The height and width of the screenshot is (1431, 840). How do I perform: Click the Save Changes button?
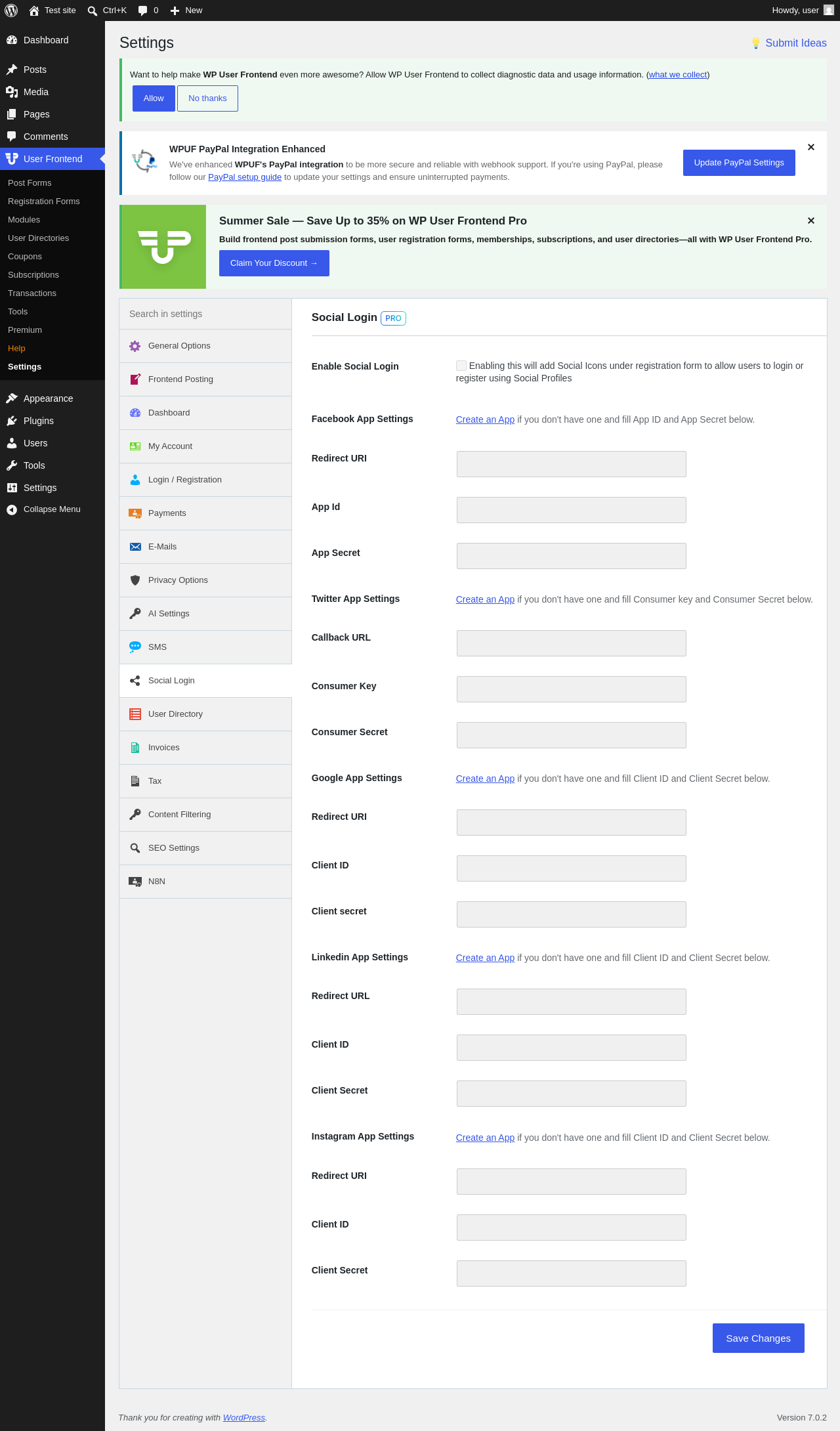pyautogui.click(x=759, y=1338)
